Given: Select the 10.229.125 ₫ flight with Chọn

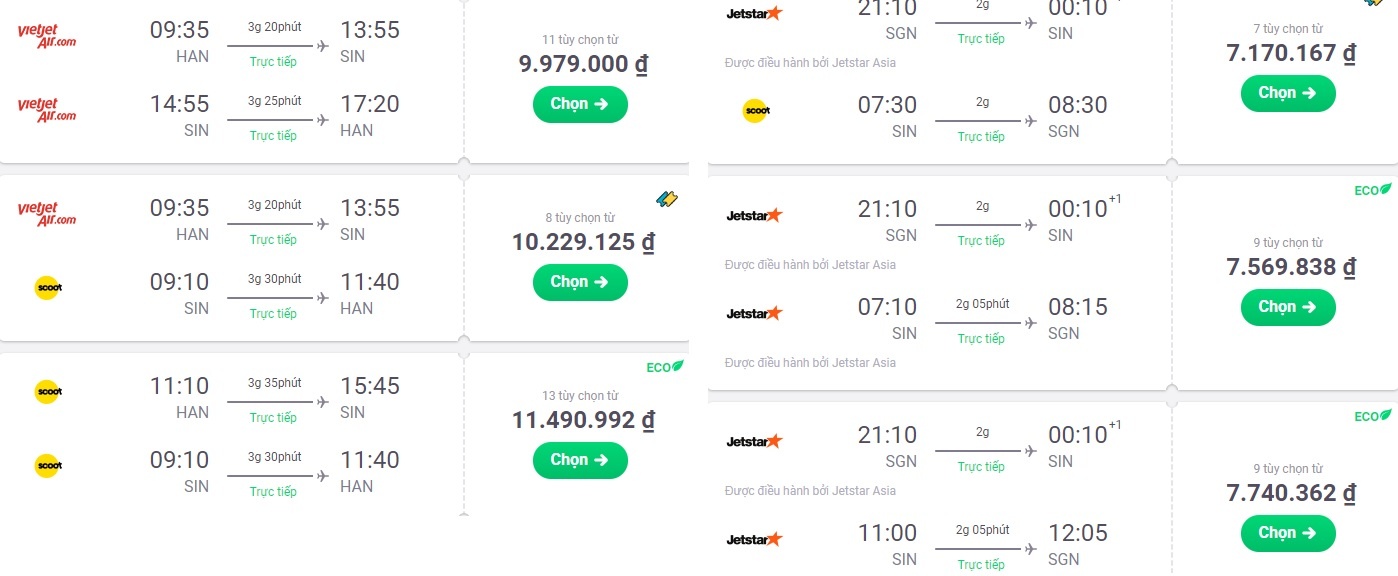Looking at the screenshot, I should [x=580, y=282].
